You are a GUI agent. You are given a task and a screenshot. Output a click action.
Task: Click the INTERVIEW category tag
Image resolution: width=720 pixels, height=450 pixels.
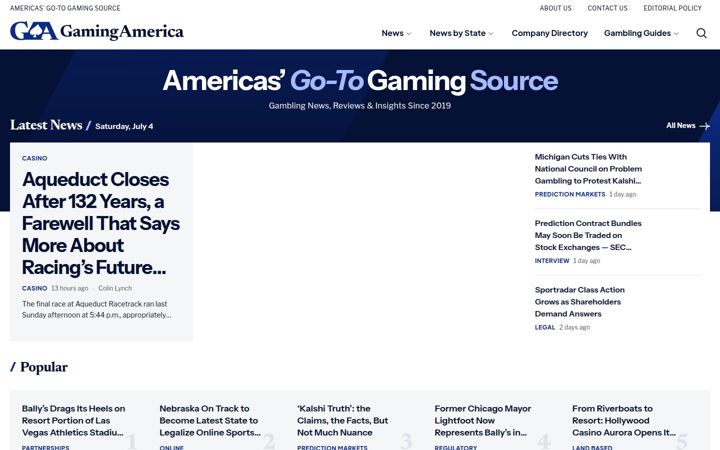click(552, 261)
